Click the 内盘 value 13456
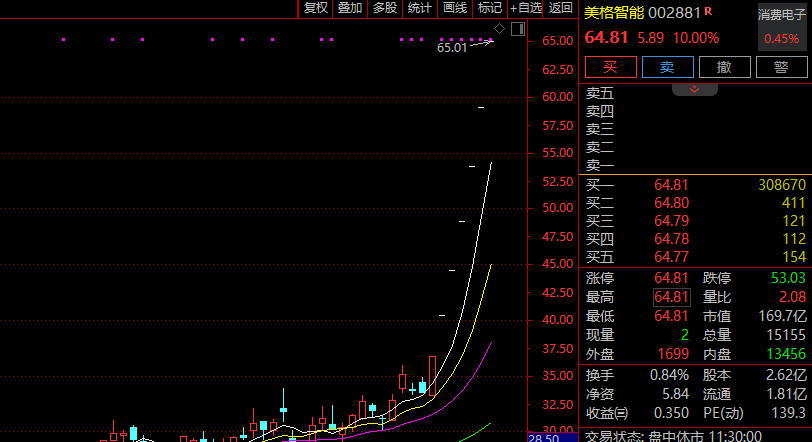Viewport: 812px width, 442px height. [786, 354]
